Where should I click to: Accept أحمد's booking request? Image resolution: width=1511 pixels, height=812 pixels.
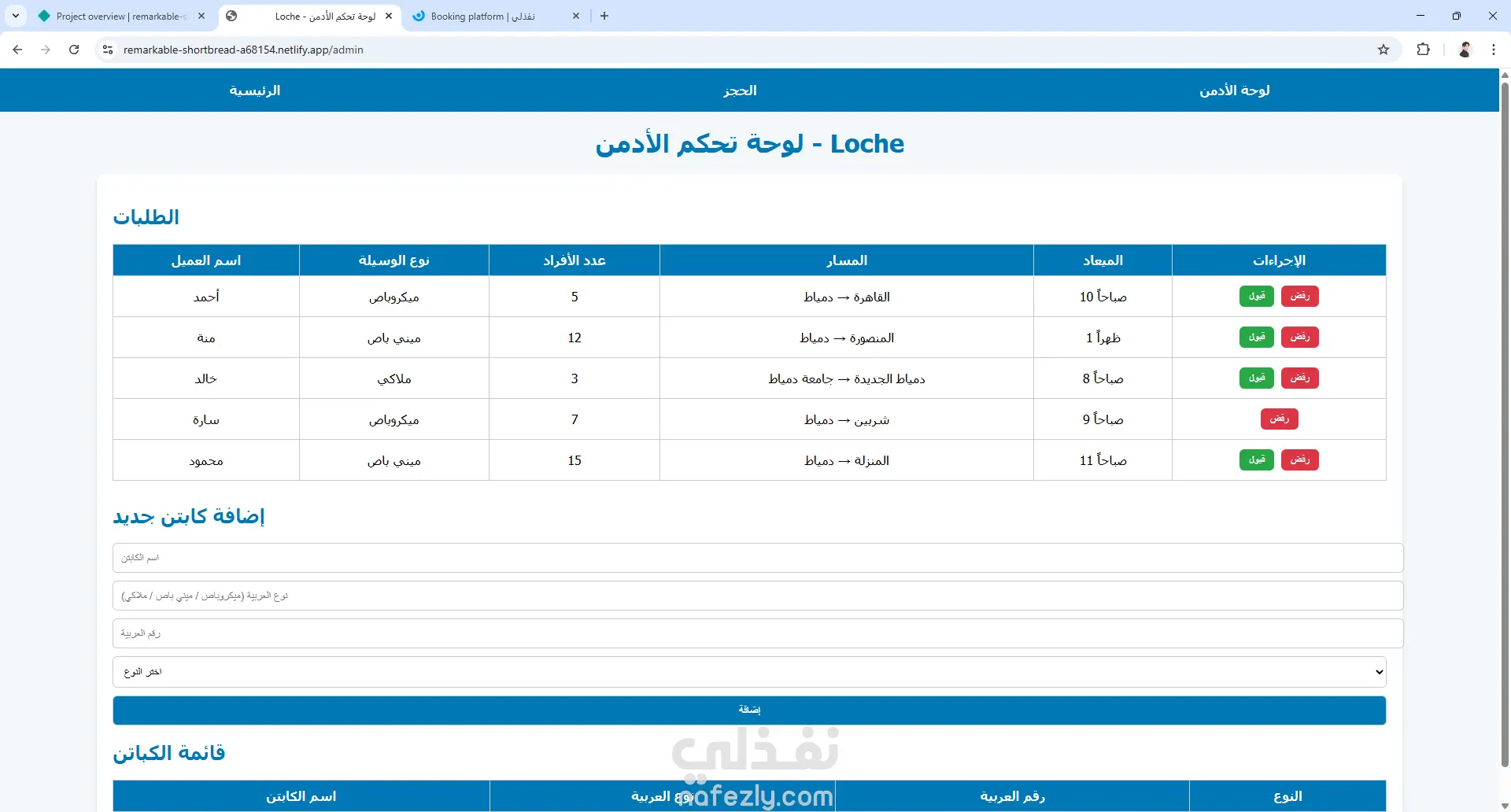[1257, 297]
